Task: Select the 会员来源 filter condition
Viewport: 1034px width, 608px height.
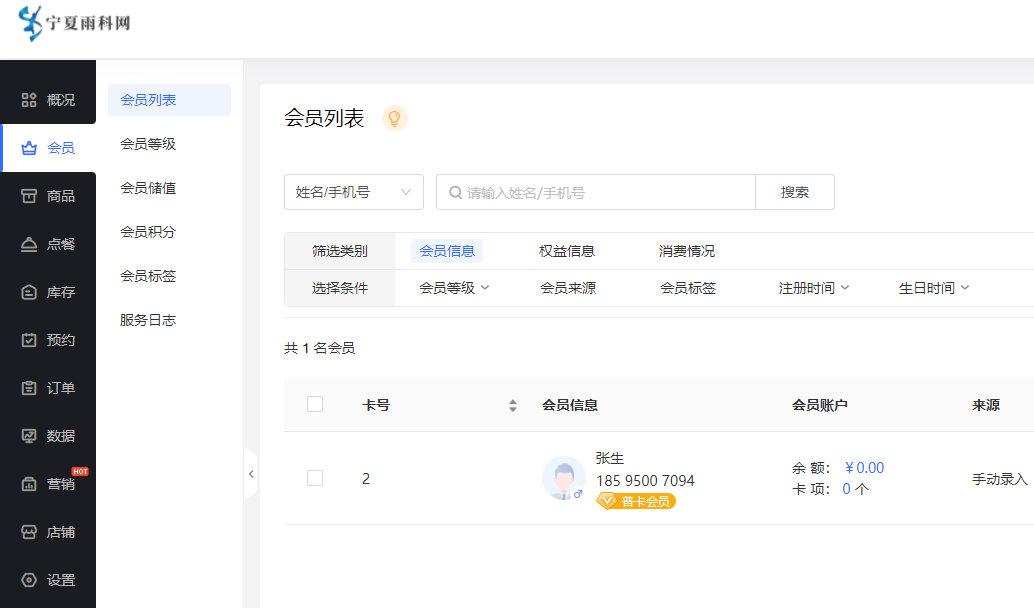Action: pos(568,288)
